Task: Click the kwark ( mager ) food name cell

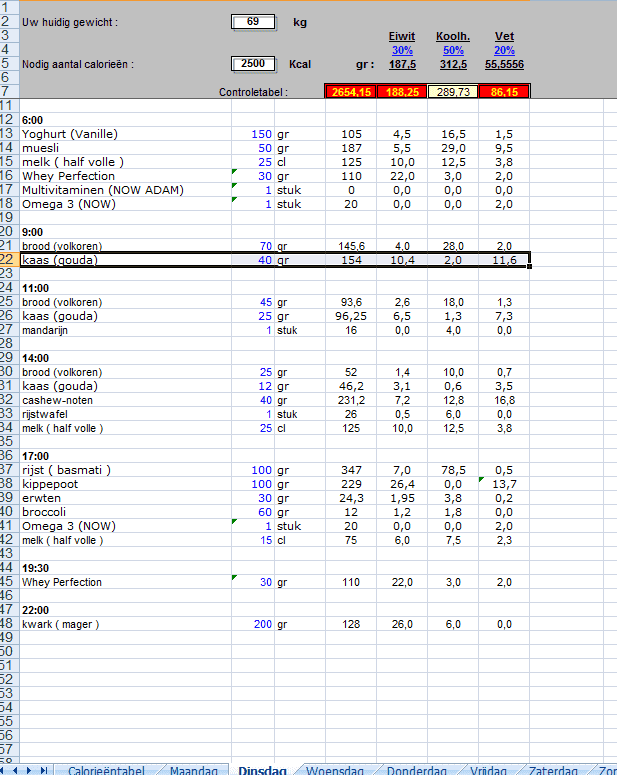Action: pyautogui.click(x=62, y=625)
